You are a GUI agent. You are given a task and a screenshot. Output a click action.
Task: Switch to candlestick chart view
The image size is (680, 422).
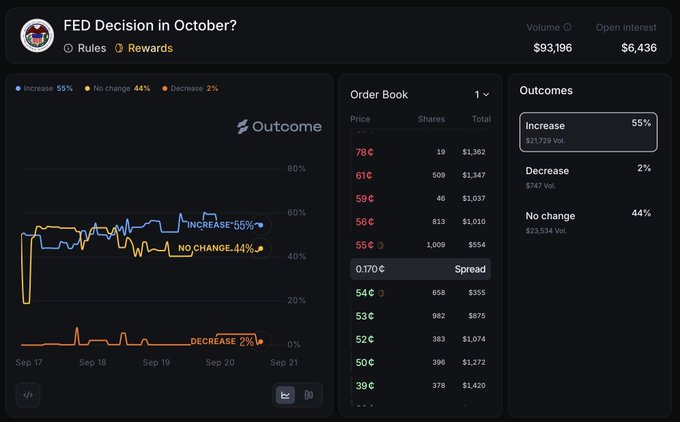click(x=308, y=395)
